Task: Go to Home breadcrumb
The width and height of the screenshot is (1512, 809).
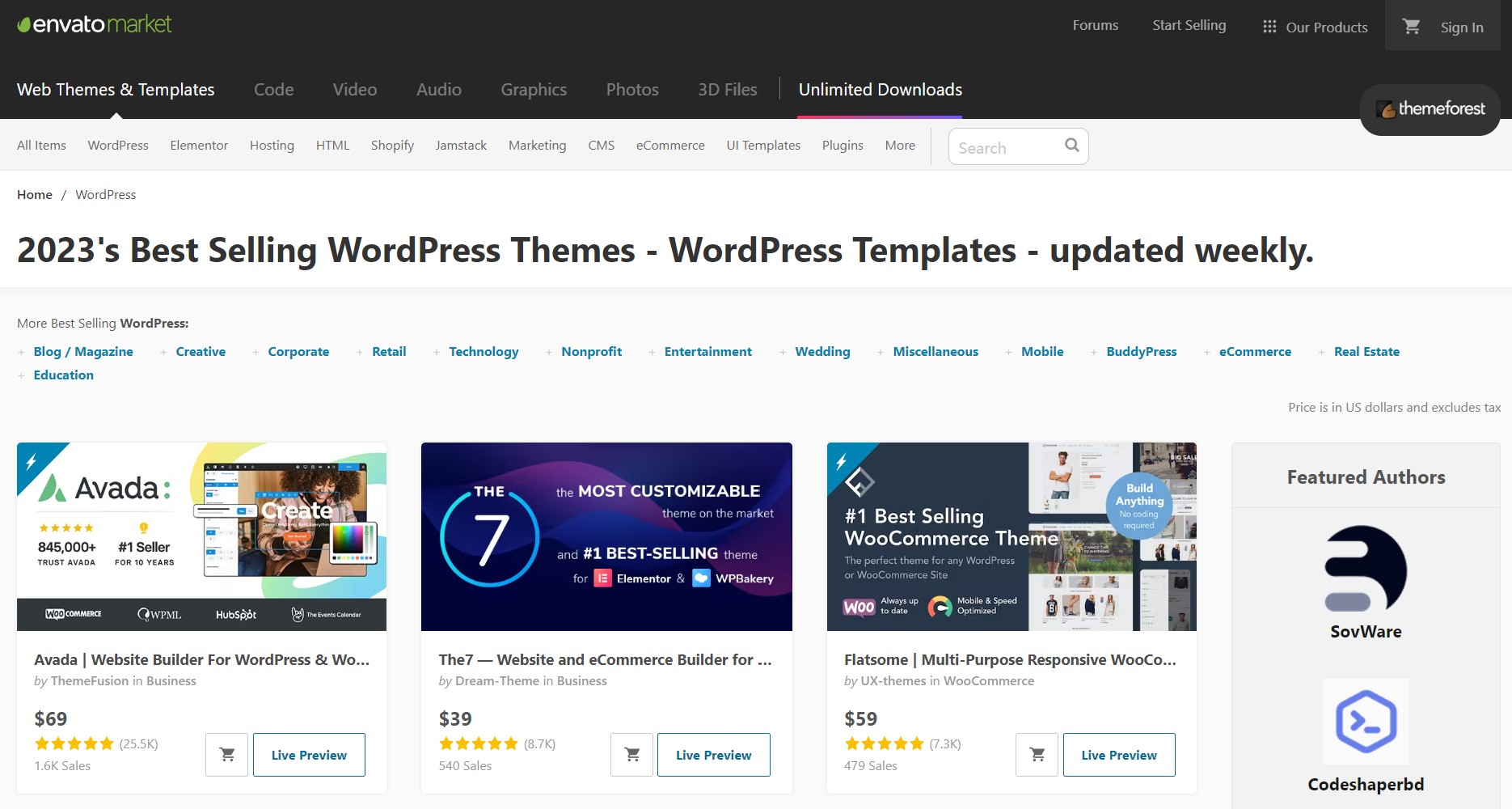Action: (35, 195)
